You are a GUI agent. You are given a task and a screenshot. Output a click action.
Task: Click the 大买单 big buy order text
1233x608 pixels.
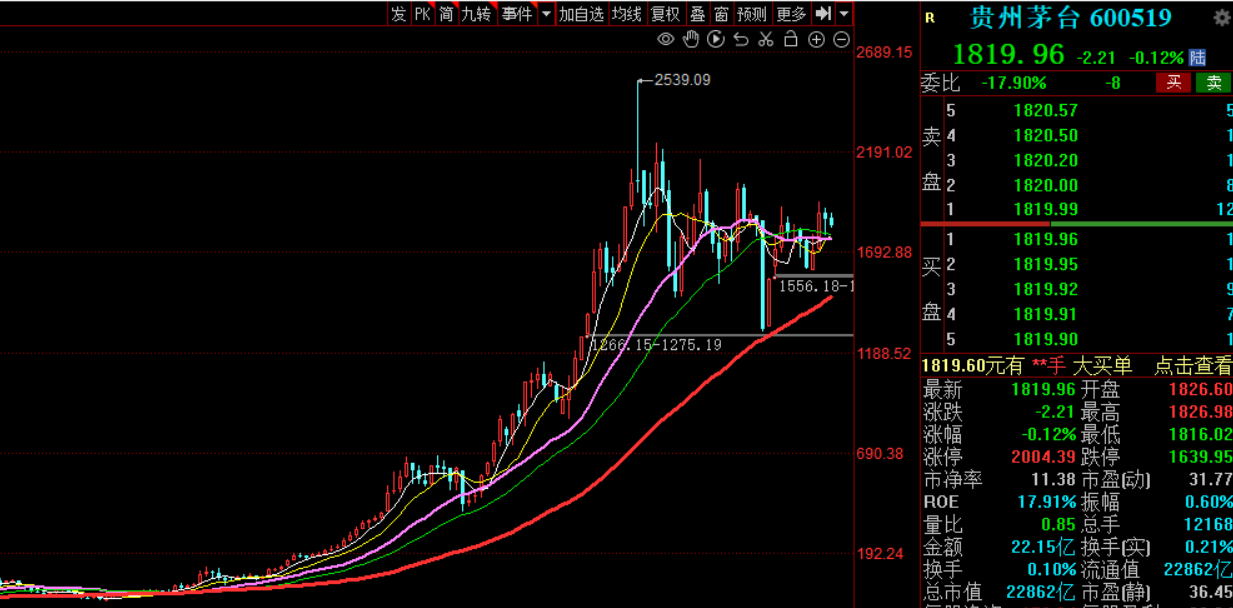1102,365
